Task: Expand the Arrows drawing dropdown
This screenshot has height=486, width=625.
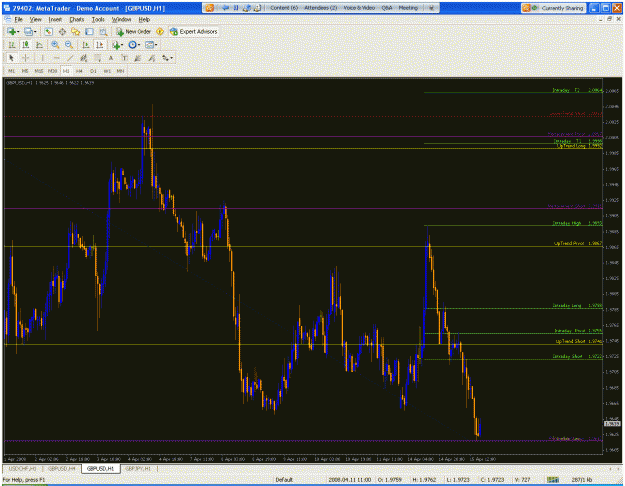Action: [x=172, y=59]
